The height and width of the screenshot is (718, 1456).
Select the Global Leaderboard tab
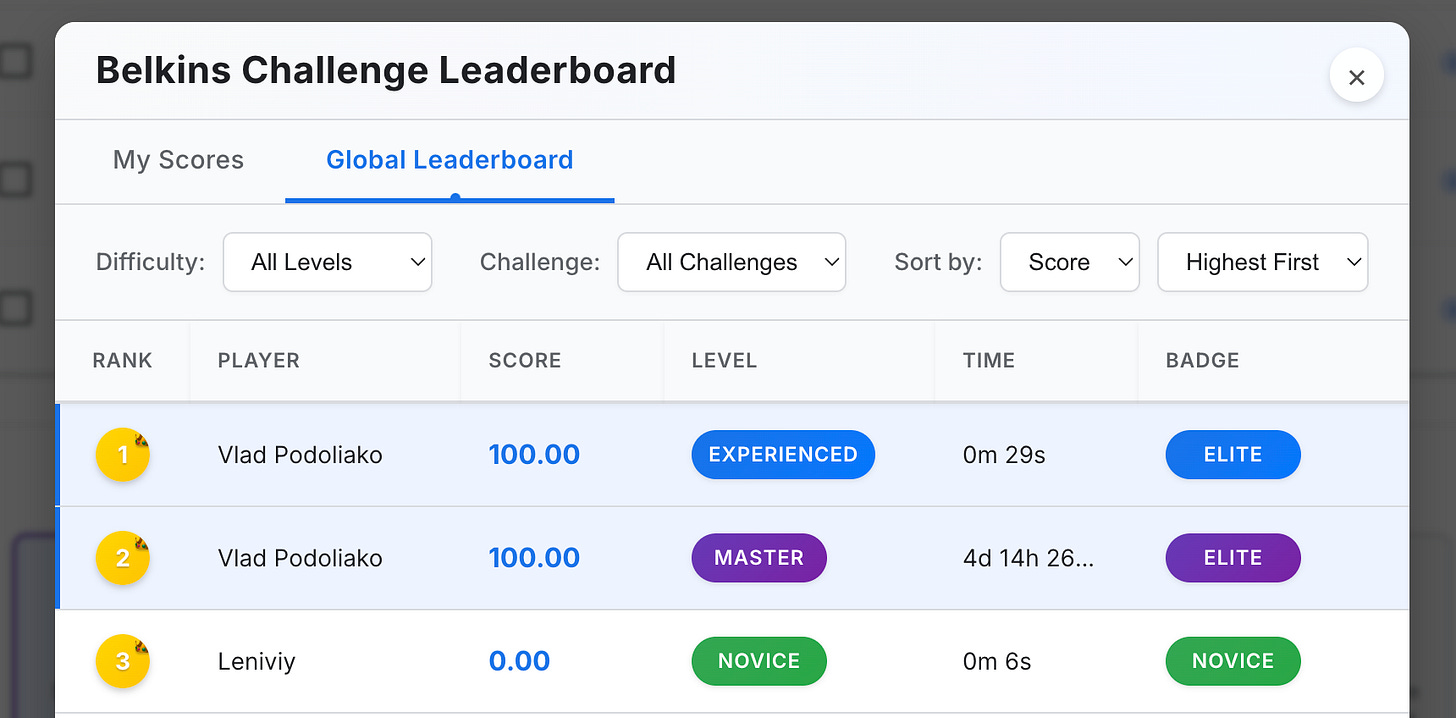[450, 160]
